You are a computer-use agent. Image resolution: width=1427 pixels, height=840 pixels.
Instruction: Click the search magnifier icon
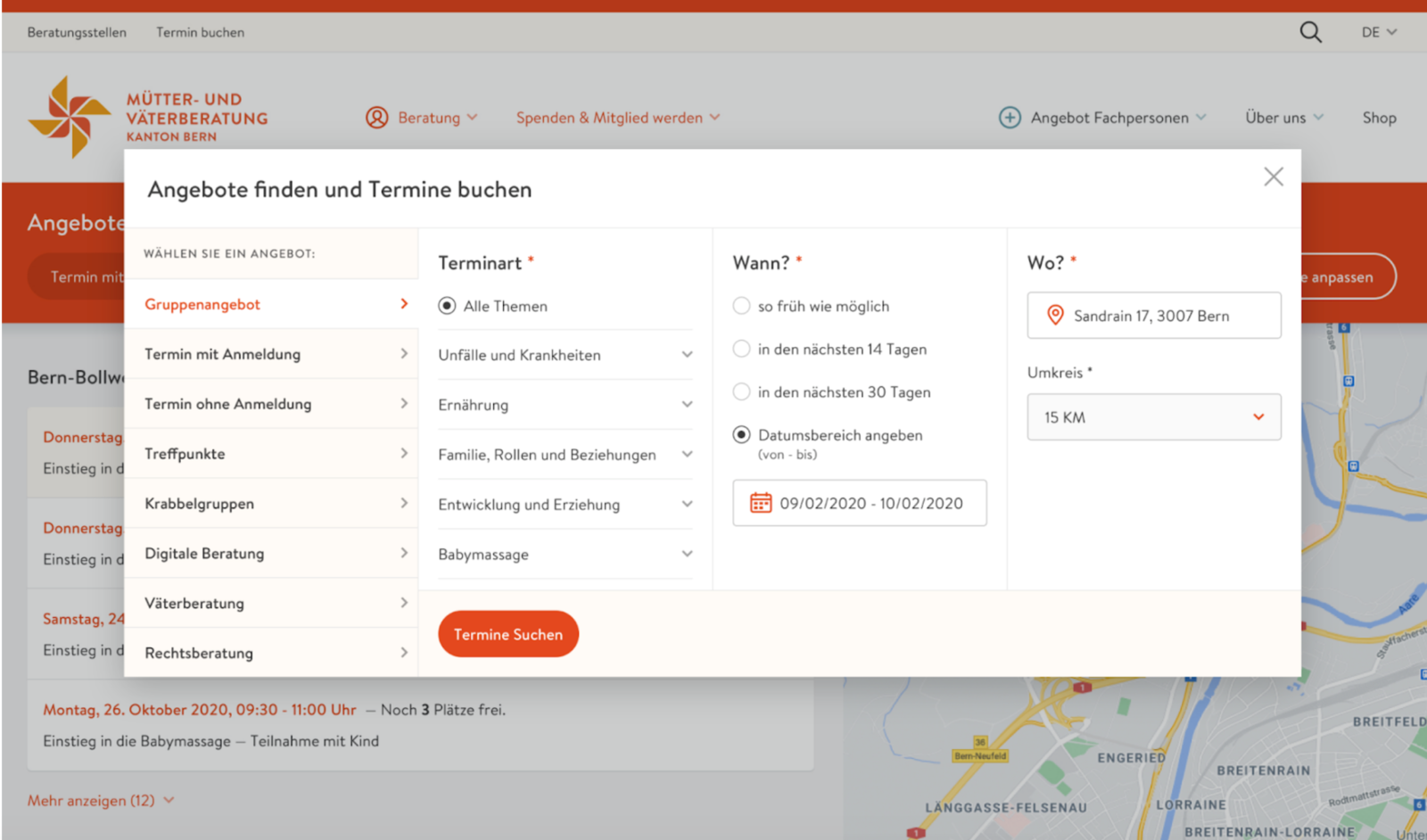[x=1310, y=33]
